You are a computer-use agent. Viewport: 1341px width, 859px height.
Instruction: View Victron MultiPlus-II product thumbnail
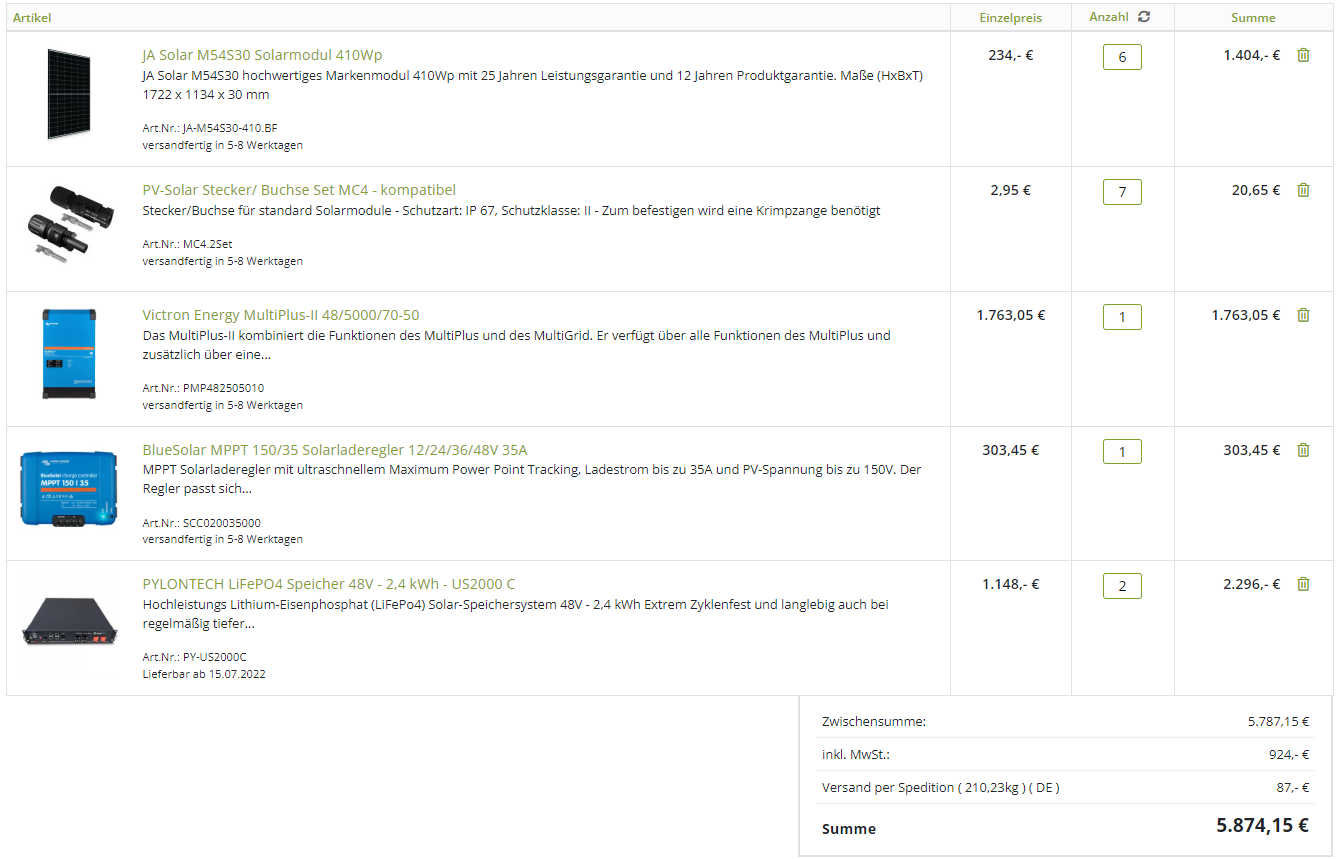click(x=69, y=354)
